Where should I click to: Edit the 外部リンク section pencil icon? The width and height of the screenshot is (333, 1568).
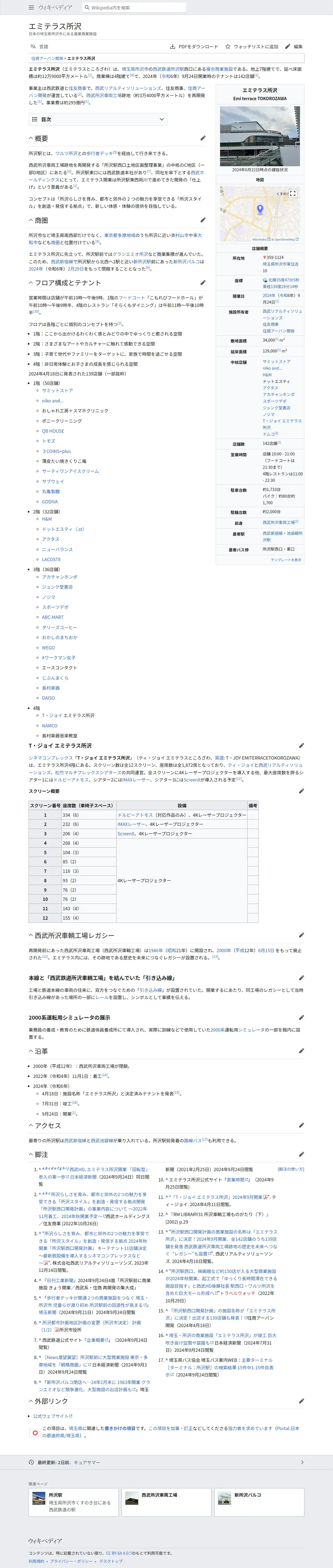[x=301, y=1401]
